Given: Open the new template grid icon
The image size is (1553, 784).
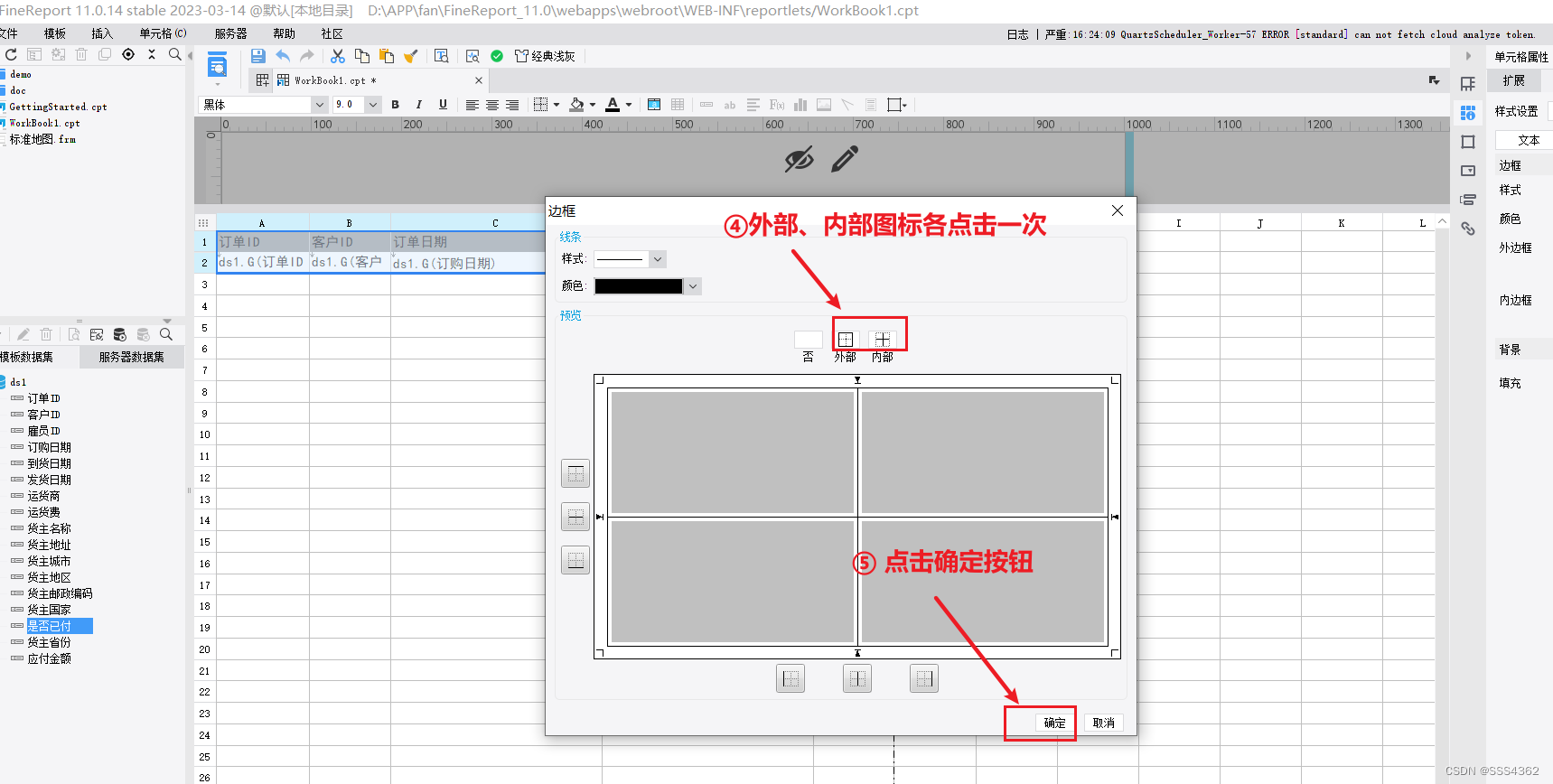Looking at the screenshot, I should pos(262,80).
